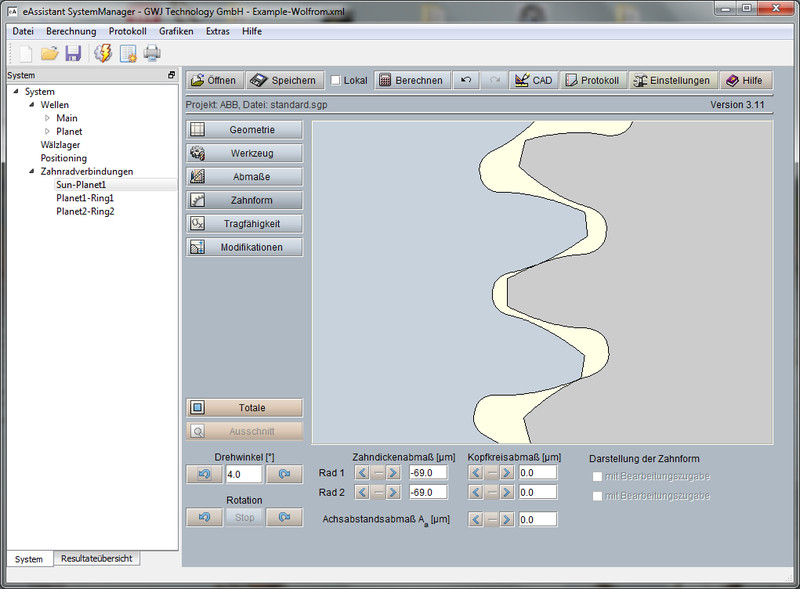800x589 pixels.
Task: Rotate Drehwinkel counterclockwise with left arrow icon
Action: [x=205, y=474]
